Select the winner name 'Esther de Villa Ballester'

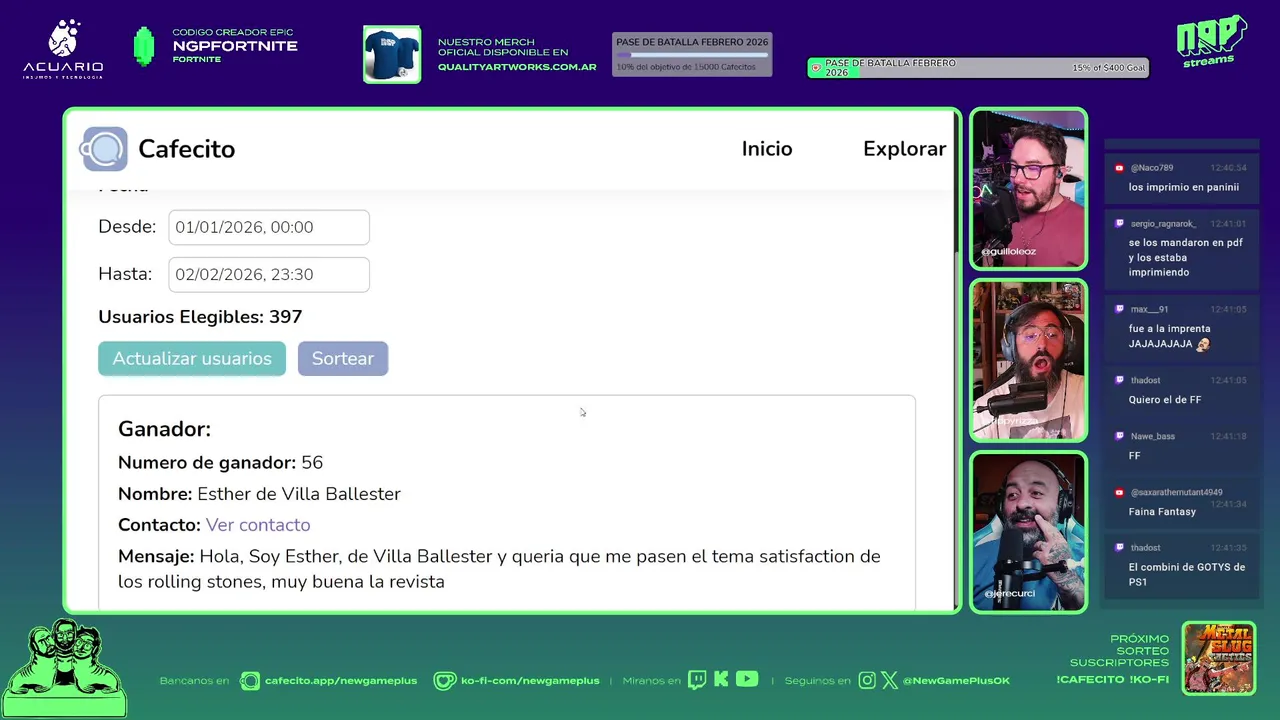tap(299, 494)
